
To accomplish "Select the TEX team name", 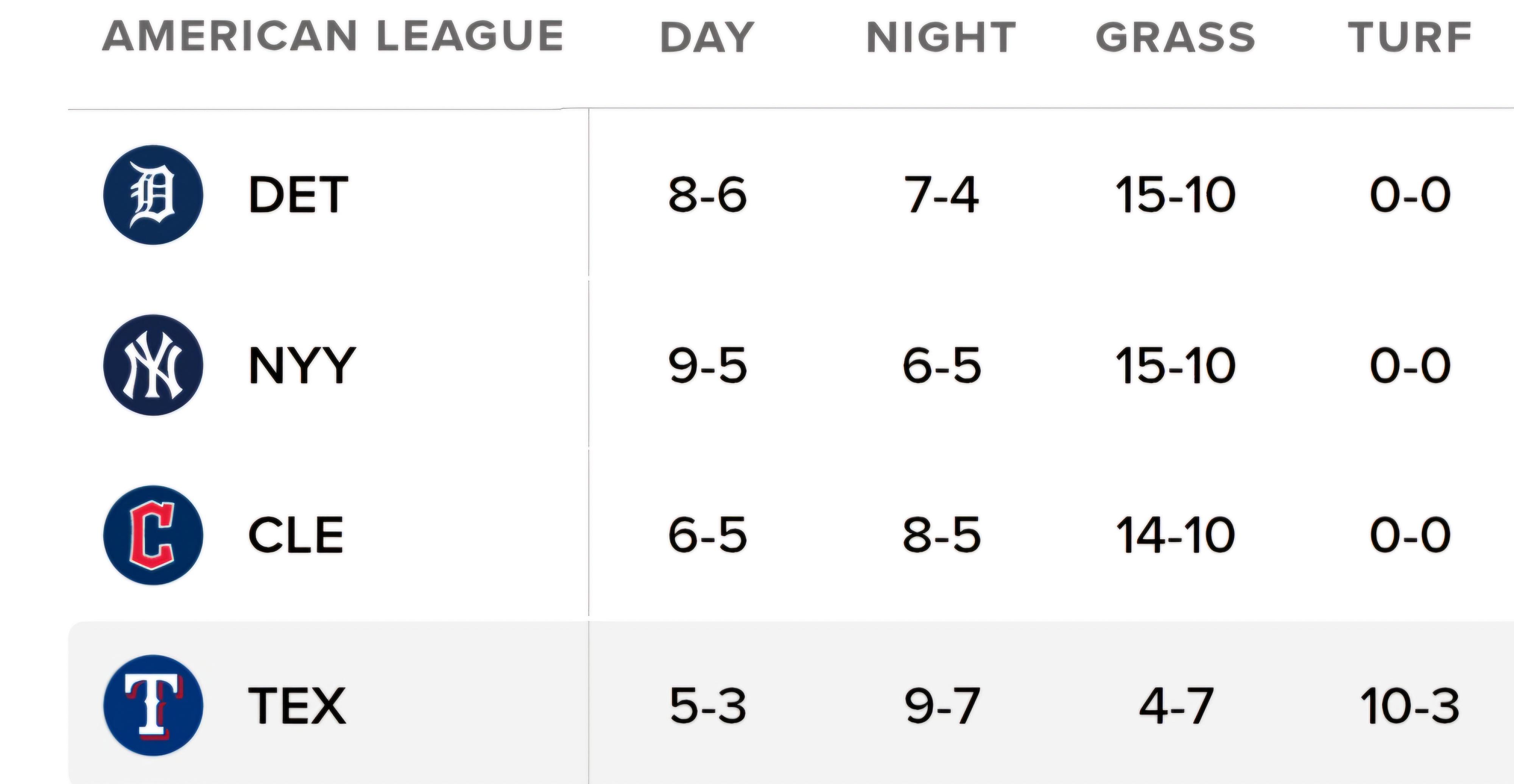I will [298, 705].
